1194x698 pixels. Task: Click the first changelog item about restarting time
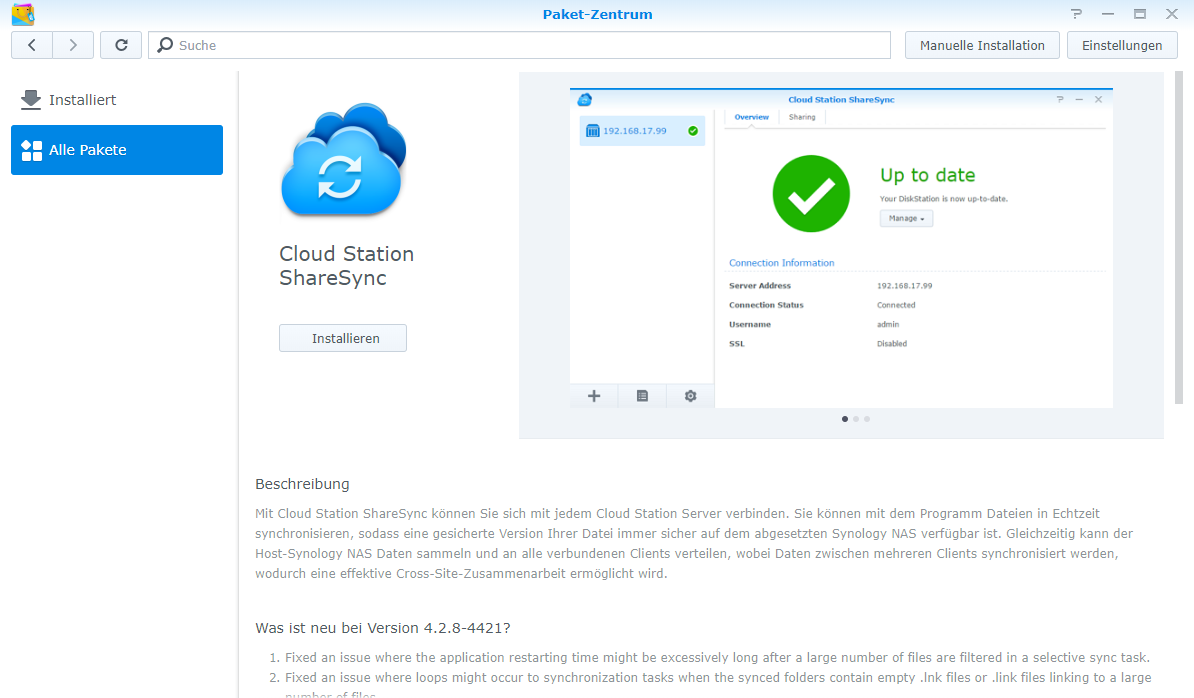717,658
